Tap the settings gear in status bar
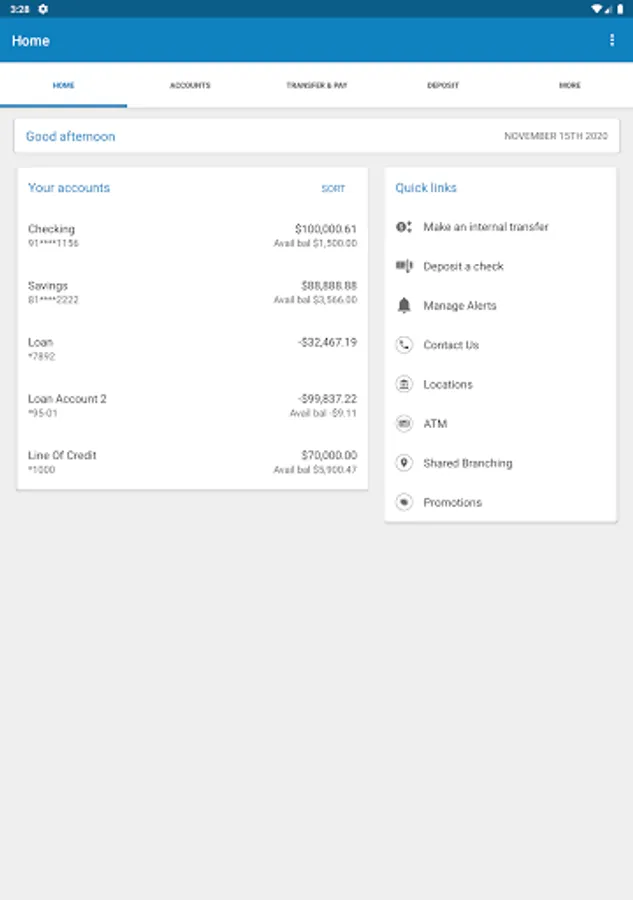The image size is (633, 900). [43, 9]
